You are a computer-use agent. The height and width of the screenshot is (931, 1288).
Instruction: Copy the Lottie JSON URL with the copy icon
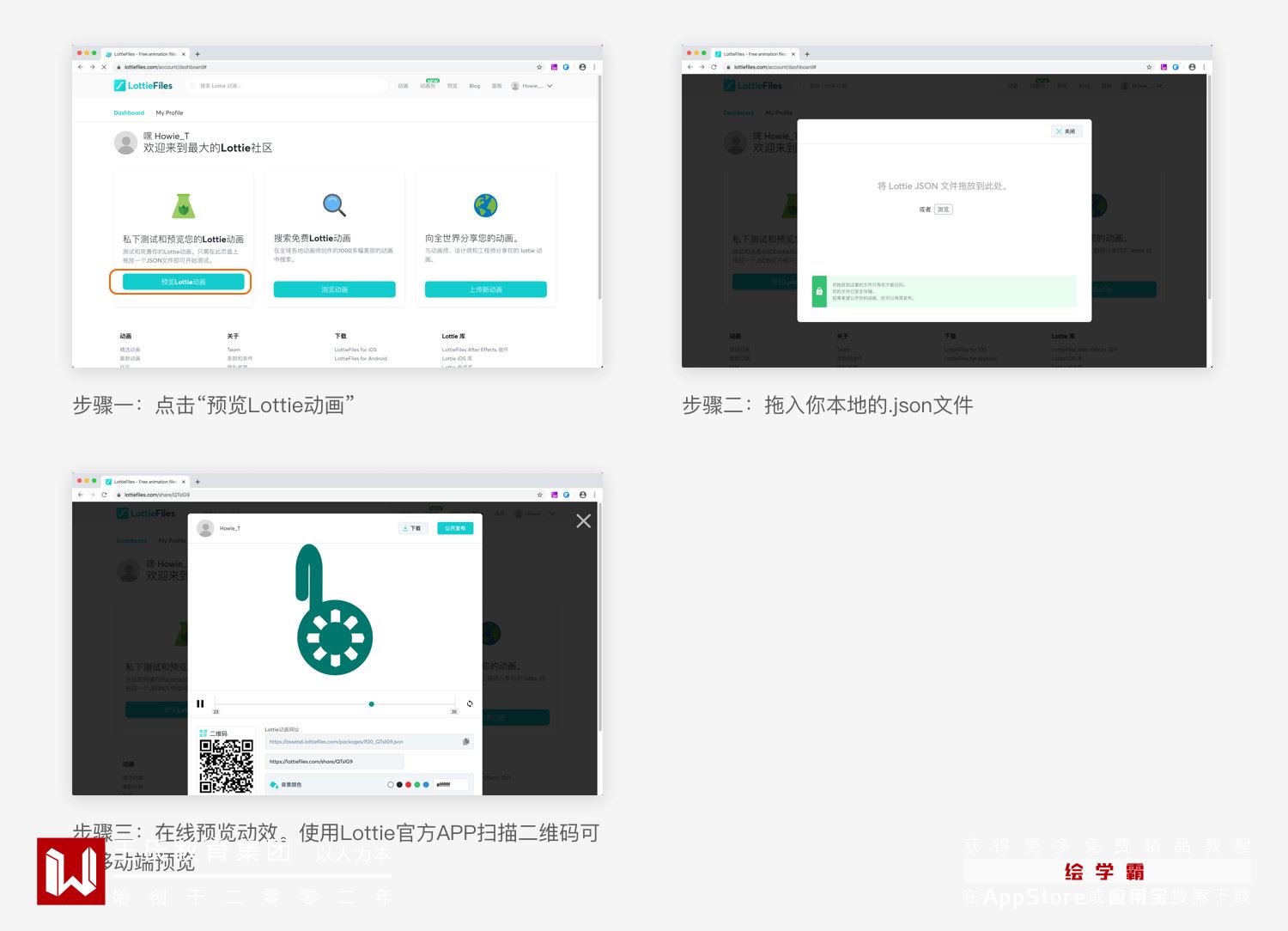click(x=466, y=741)
